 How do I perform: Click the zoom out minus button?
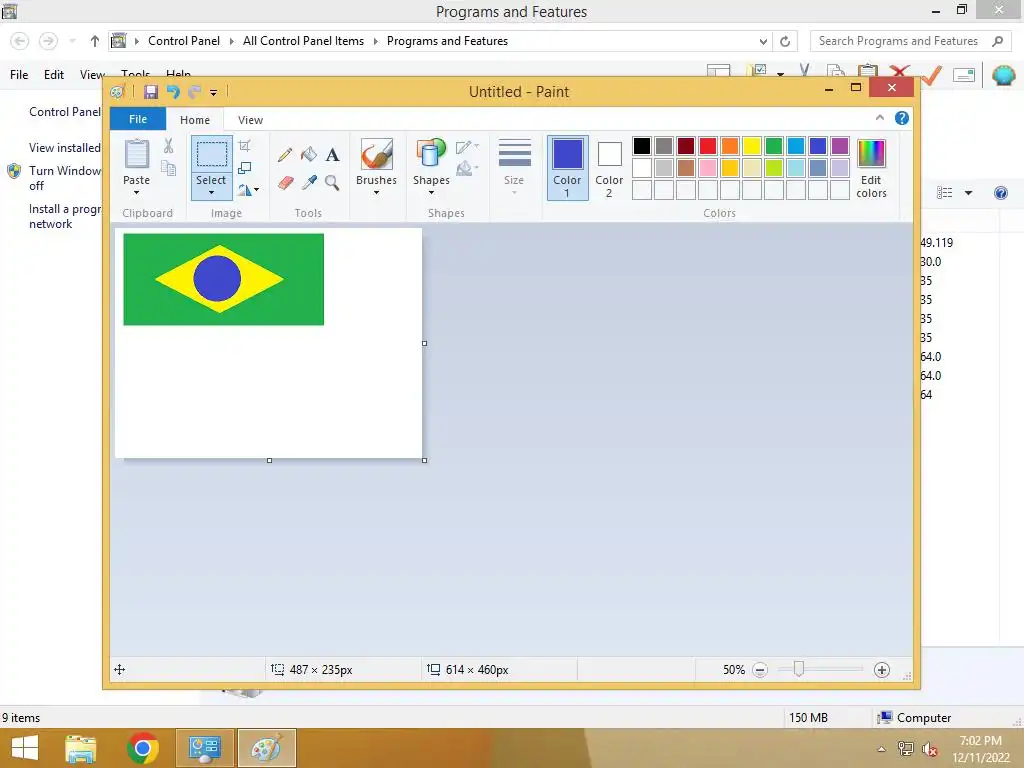[x=760, y=670]
